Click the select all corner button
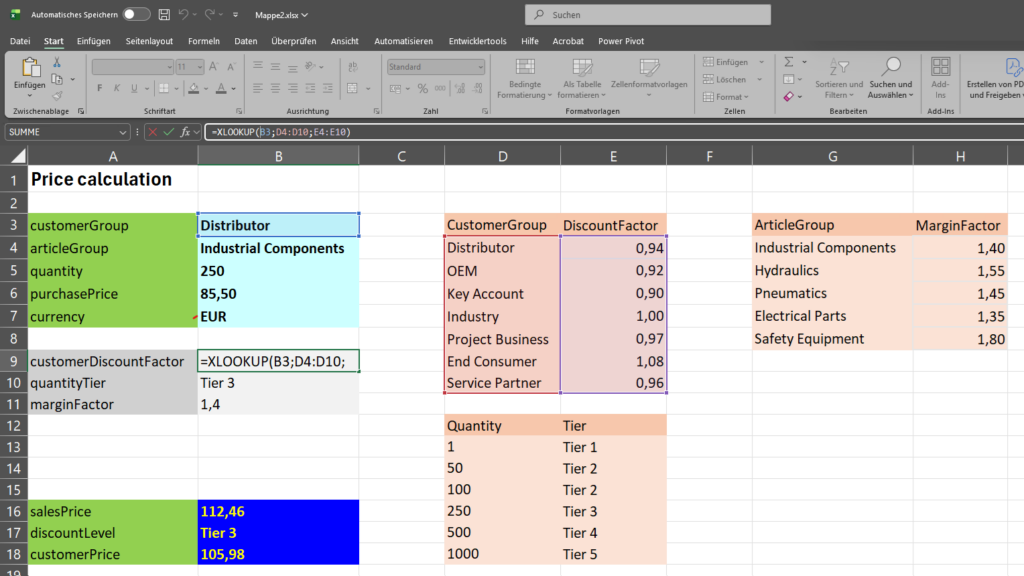 pyautogui.click(x=18, y=155)
